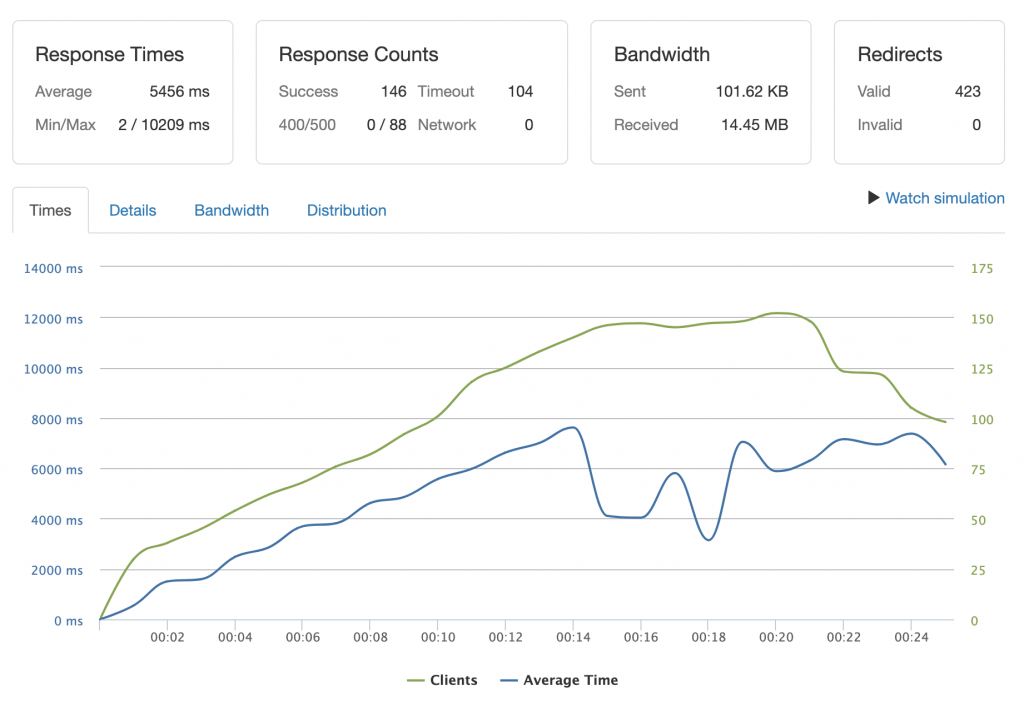
Task: Select the Min/Max value 2 / 10209 ms
Action: pyautogui.click(x=164, y=125)
